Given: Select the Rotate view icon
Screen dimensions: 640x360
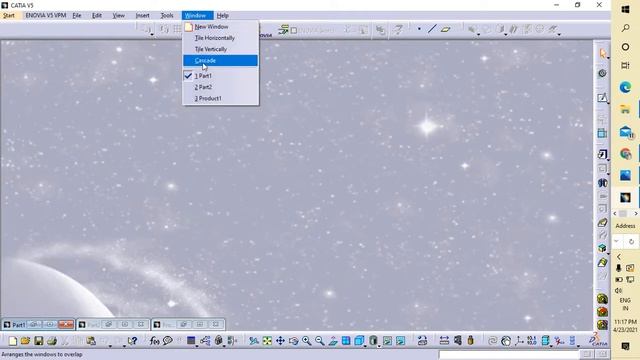Looking at the screenshot, I should pos(293,341).
